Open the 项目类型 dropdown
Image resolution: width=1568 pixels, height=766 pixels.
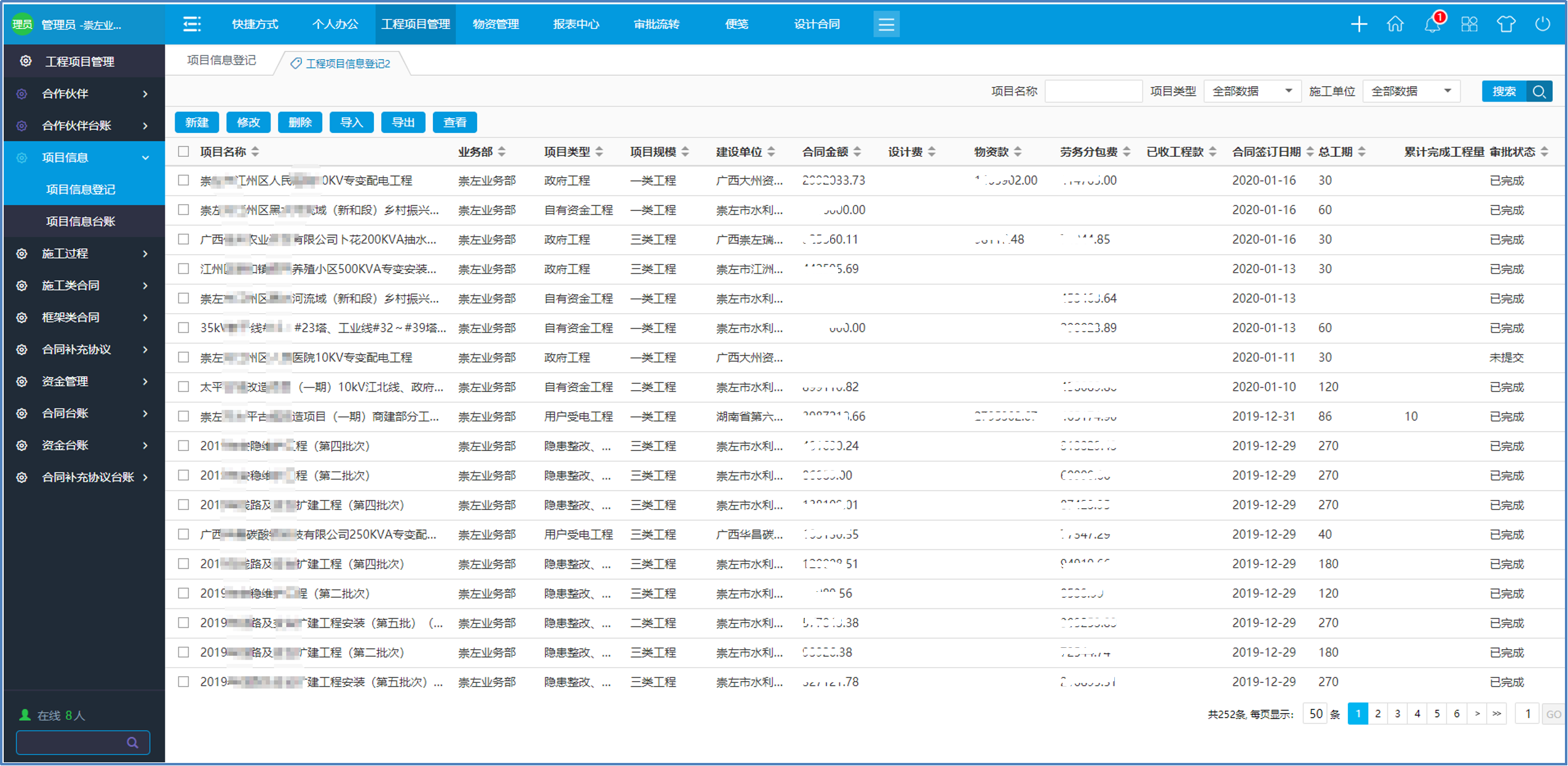point(1251,92)
